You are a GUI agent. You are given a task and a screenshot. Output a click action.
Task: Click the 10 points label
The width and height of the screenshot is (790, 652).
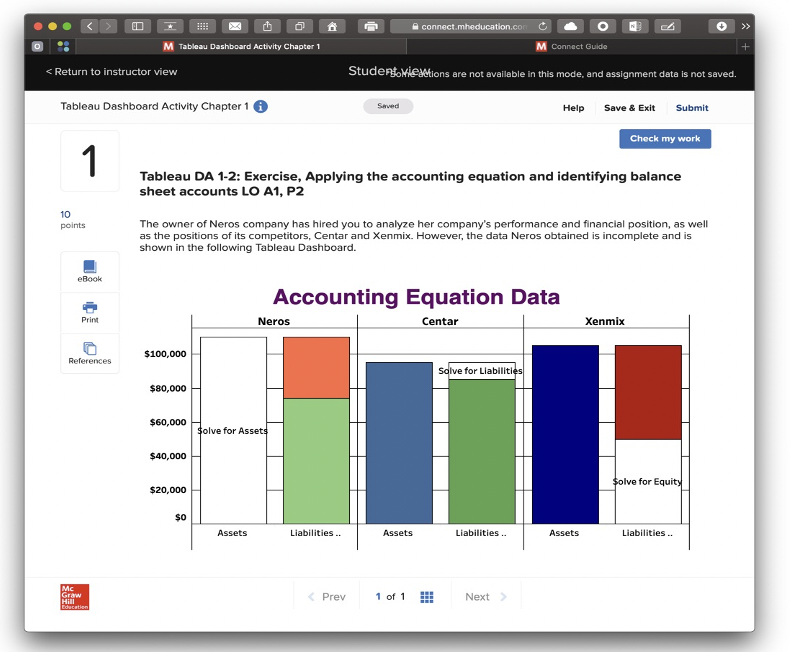tap(73, 219)
